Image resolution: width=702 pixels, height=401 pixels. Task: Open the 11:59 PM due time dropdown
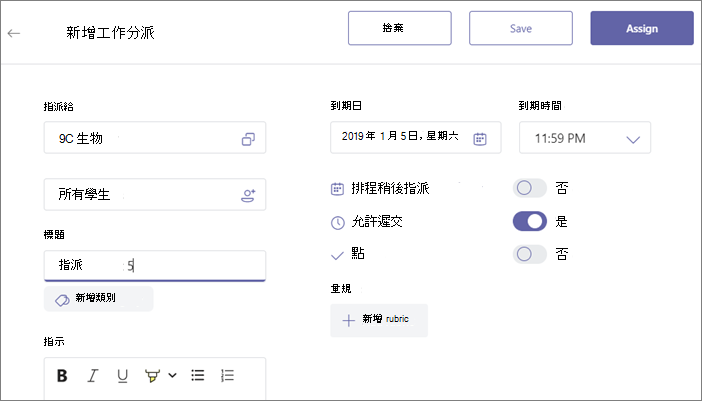(x=585, y=137)
